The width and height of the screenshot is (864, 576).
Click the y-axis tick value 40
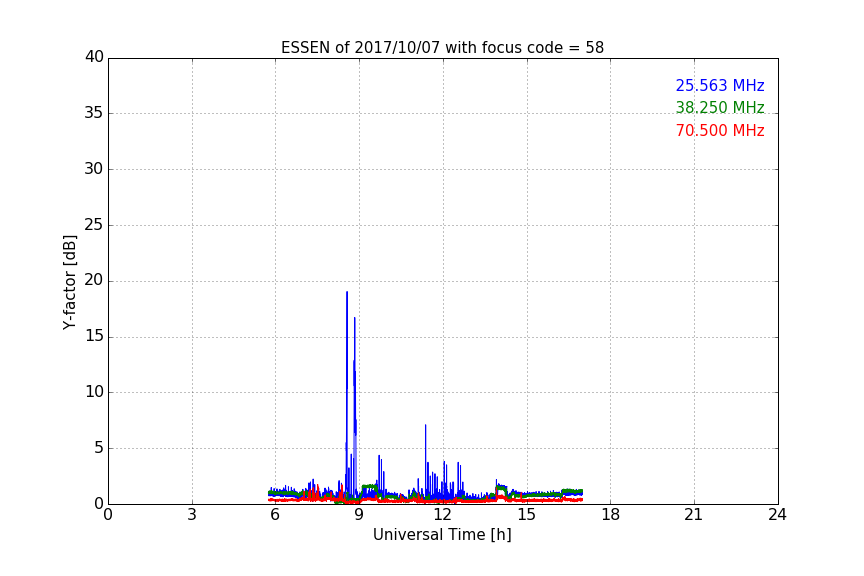[94, 57]
